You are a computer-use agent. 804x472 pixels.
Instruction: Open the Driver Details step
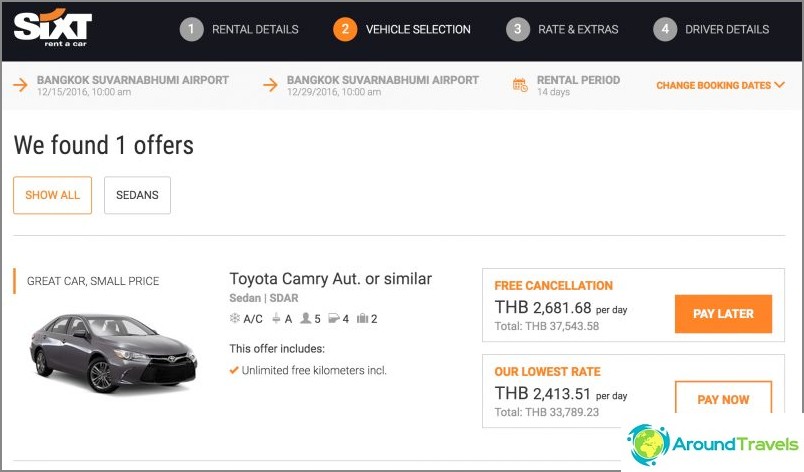pos(711,29)
